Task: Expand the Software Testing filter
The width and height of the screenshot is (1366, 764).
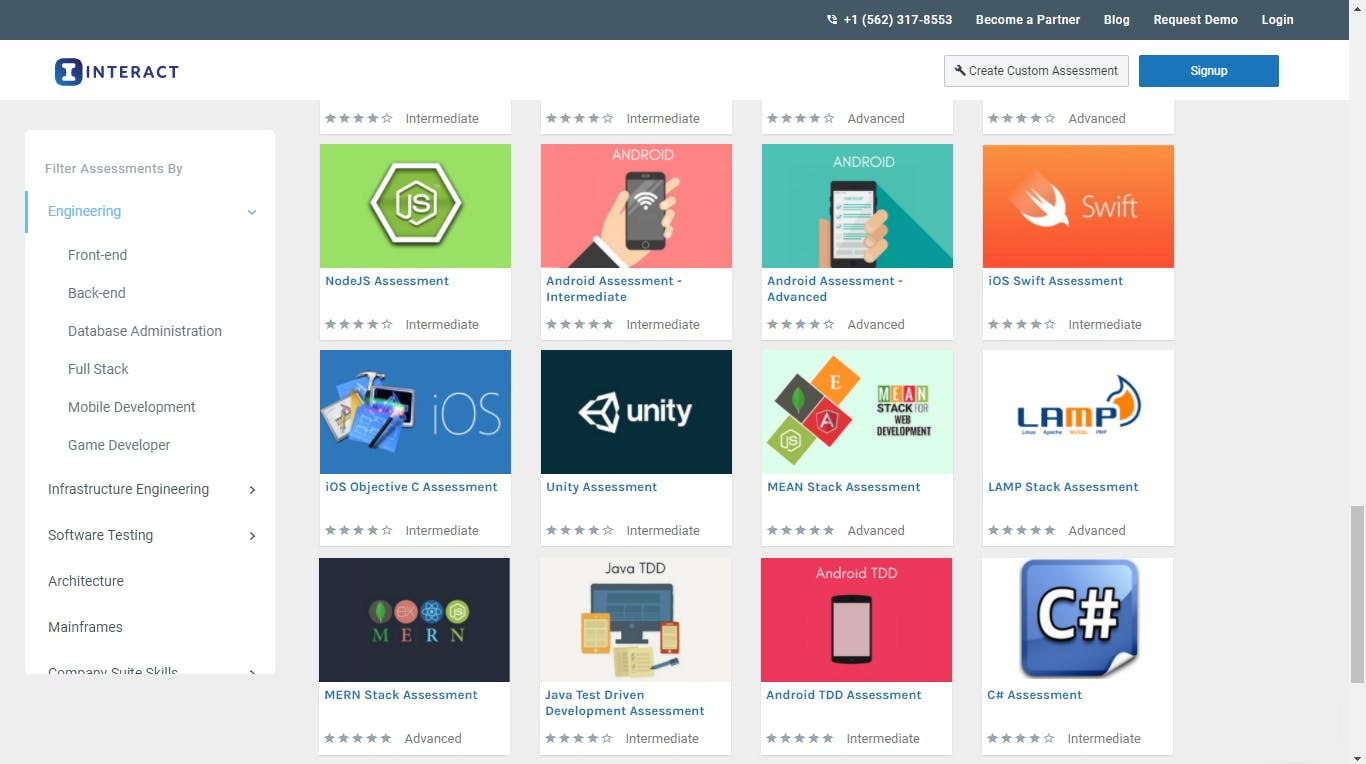Action: [252, 536]
